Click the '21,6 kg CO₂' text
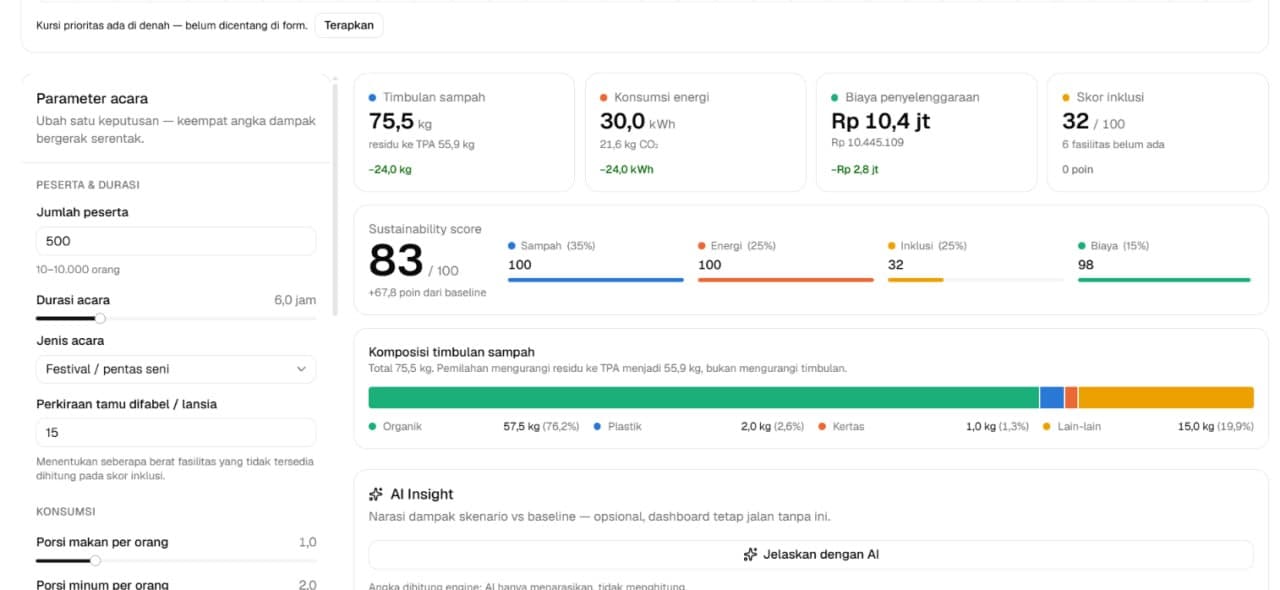1280x590 pixels. click(629, 144)
